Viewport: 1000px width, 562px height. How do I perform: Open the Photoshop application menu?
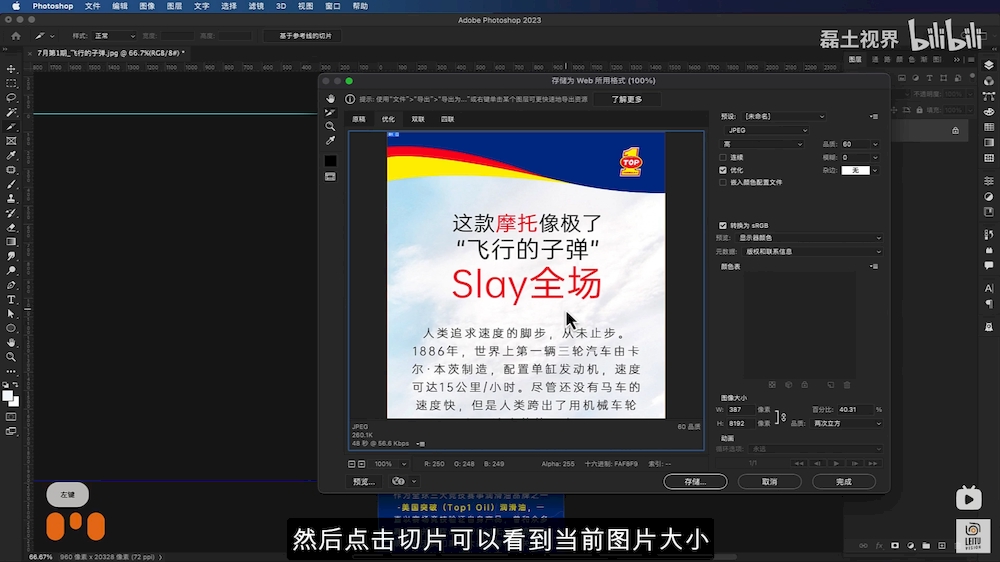pos(52,6)
